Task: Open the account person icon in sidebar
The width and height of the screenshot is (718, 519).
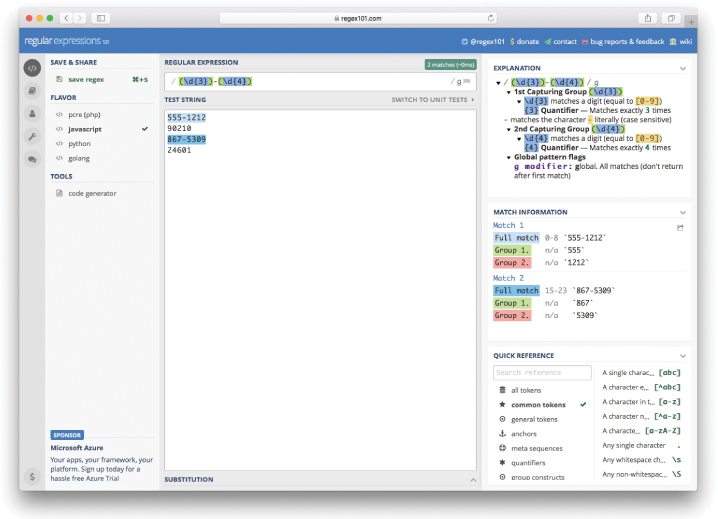Action: (32, 113)
